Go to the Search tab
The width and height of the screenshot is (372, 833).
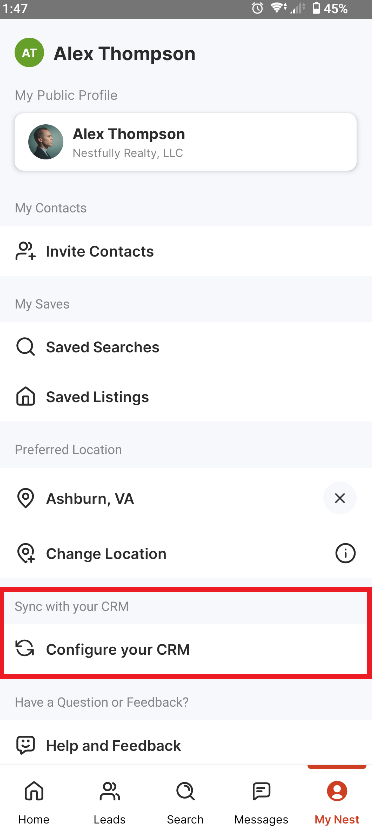click(185, 803)
